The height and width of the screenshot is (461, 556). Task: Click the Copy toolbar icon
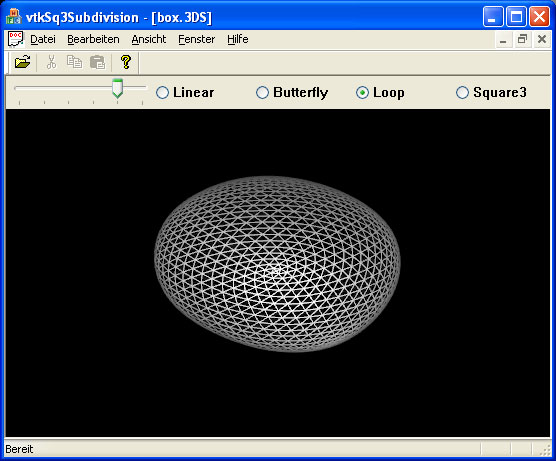click(x=74, y=62)
